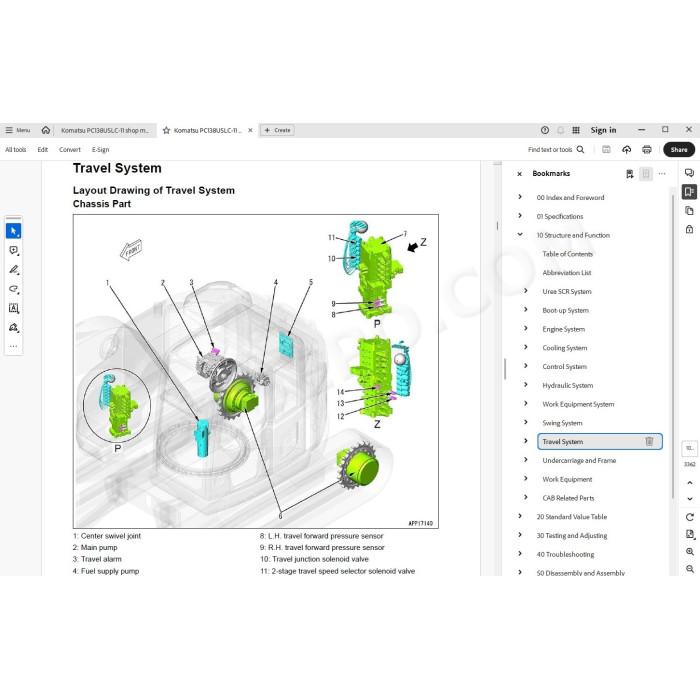Open 30 Testing and Adjusting bookmark
This screenshot has height=700, width=700.
point(572,535)
